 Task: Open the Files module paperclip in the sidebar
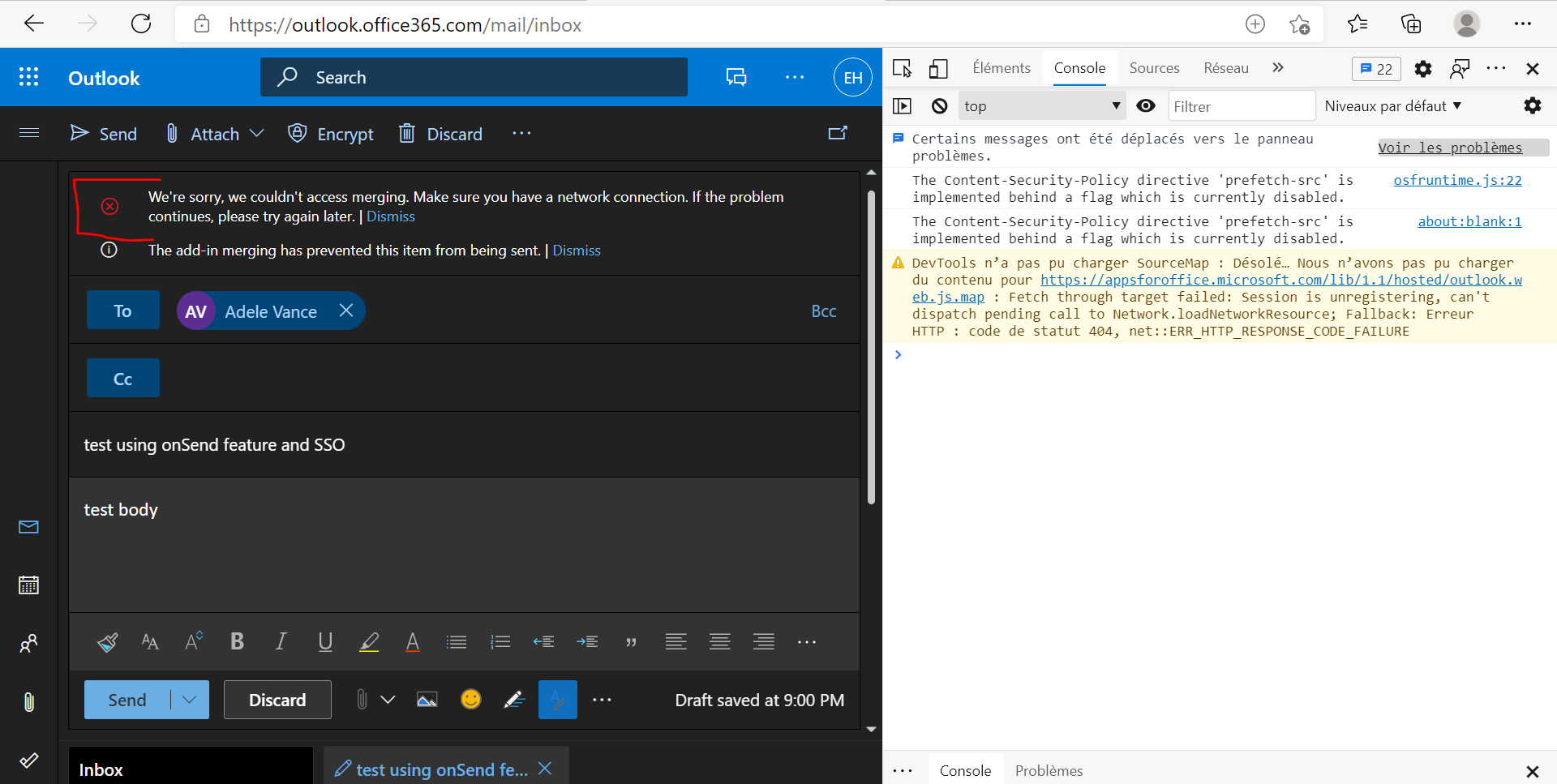[29, 702]
